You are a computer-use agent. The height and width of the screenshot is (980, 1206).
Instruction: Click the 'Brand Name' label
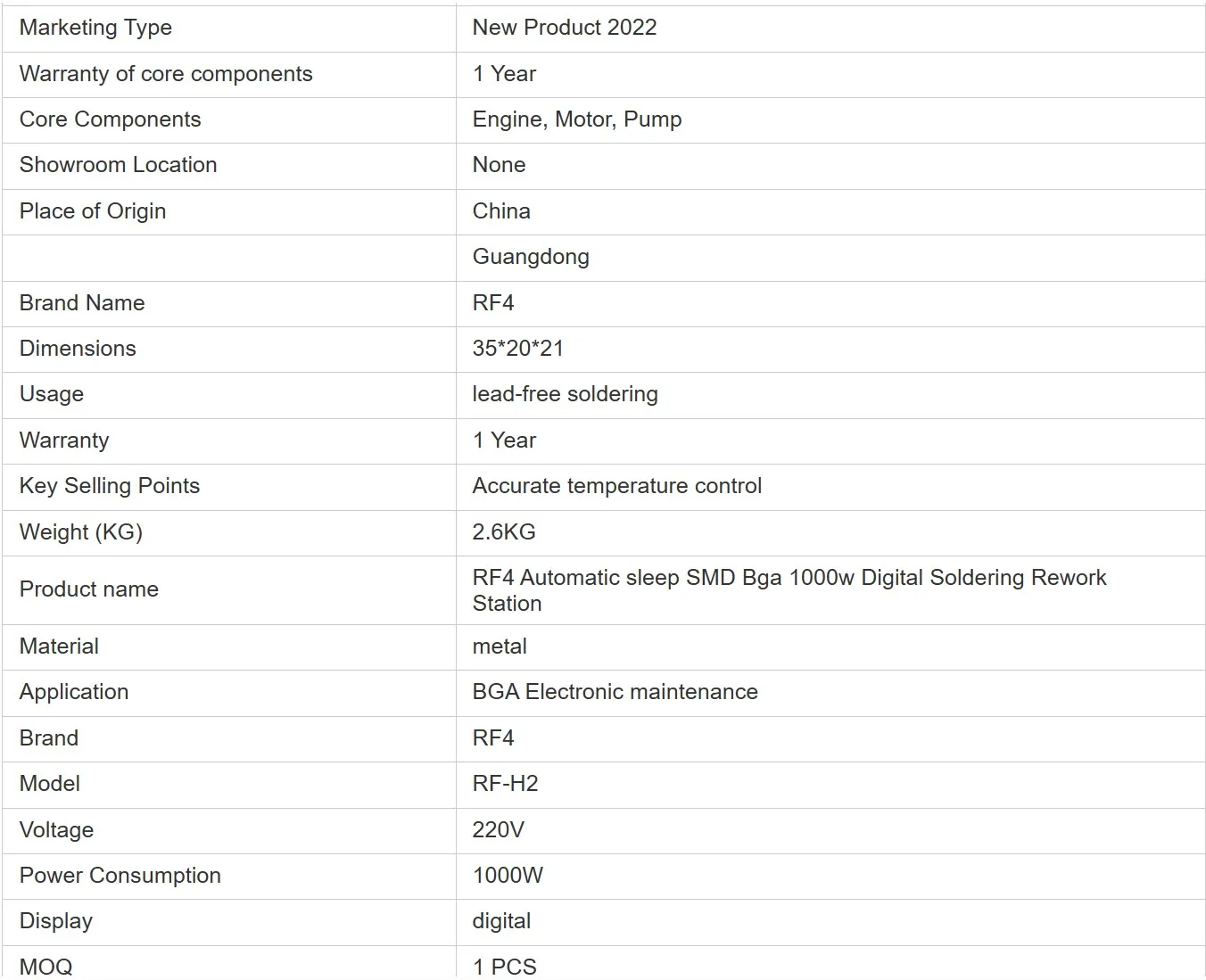pos(82,303)
